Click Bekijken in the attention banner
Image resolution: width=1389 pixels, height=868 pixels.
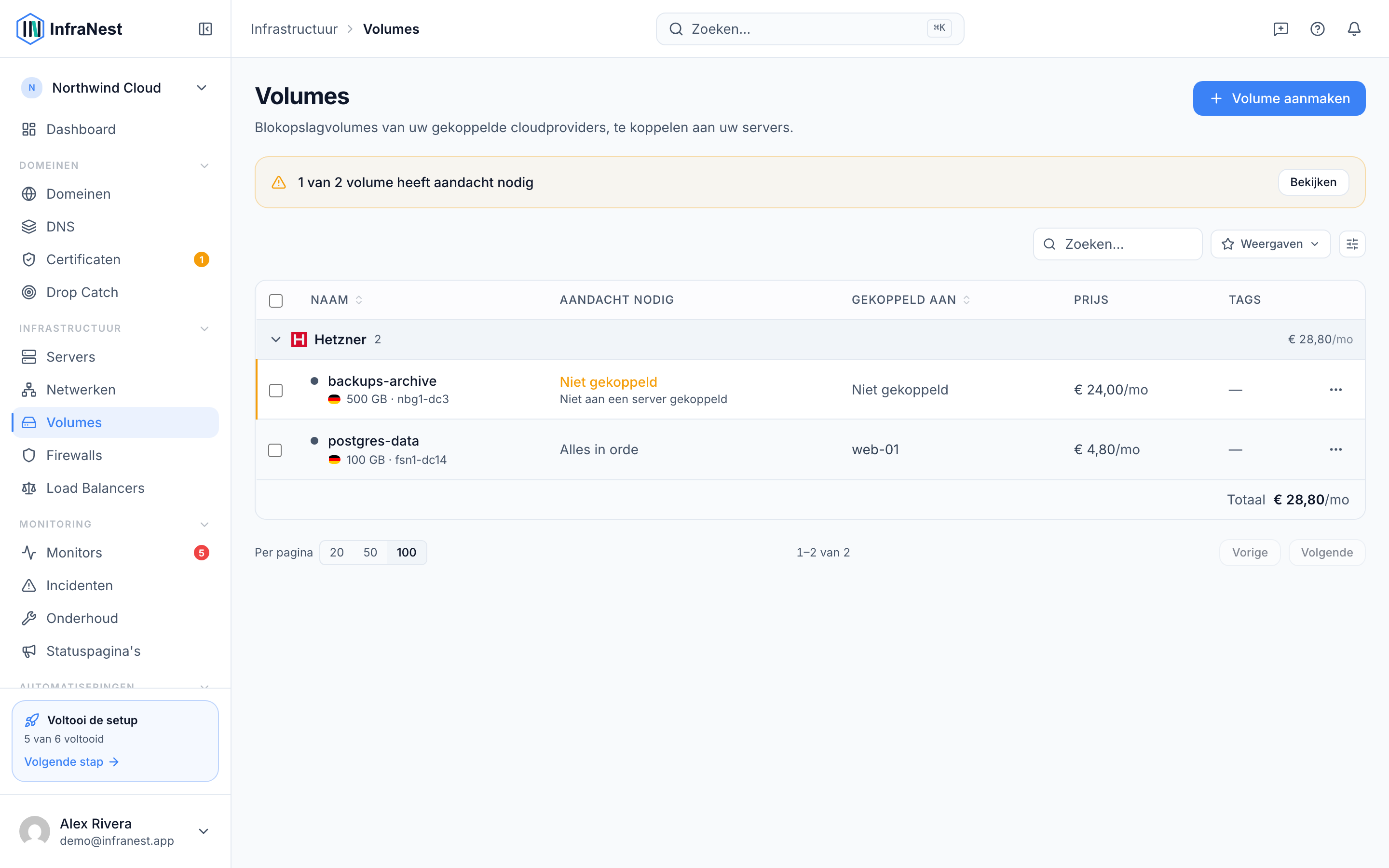pyautogui.click(x=1313, y=183)
